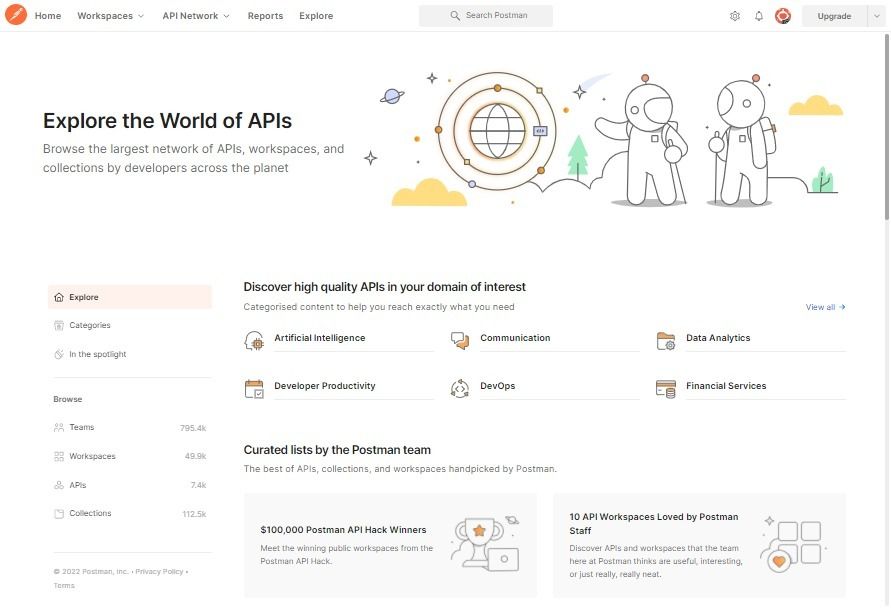The image size is (891, 608).
Task: Click the Data Analytics category icon
Action: pos(665,341)
